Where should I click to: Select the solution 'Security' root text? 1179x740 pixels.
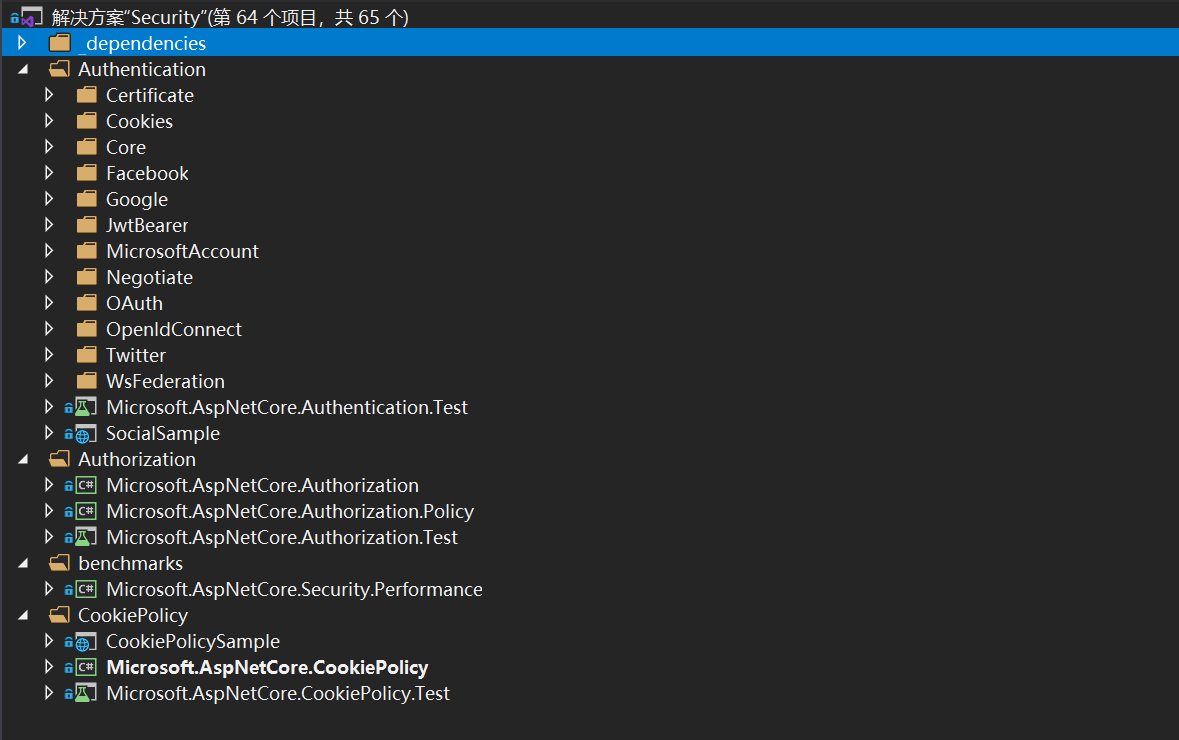tap(230, 17)
